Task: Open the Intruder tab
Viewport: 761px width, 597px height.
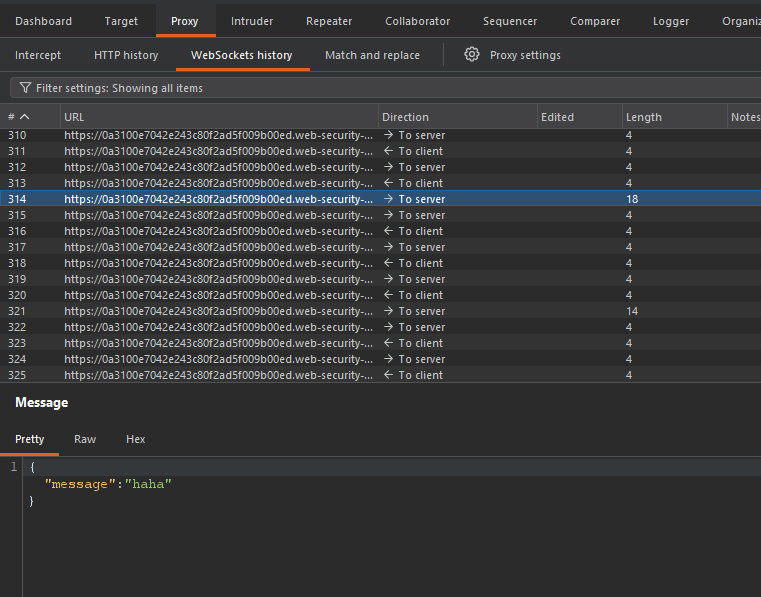Action: point(252,21)
